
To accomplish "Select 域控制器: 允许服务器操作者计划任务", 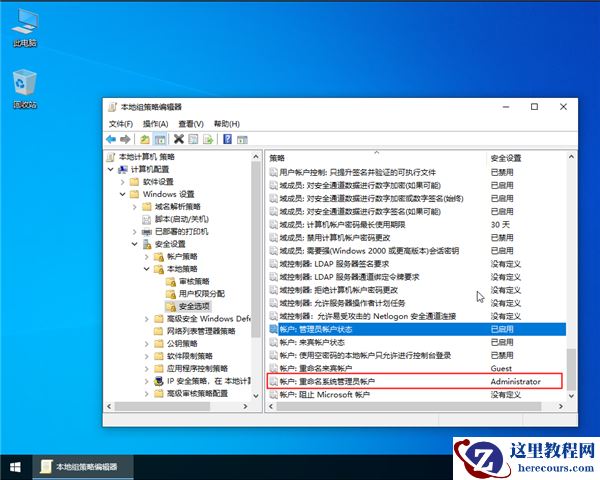I will [416, 303].
